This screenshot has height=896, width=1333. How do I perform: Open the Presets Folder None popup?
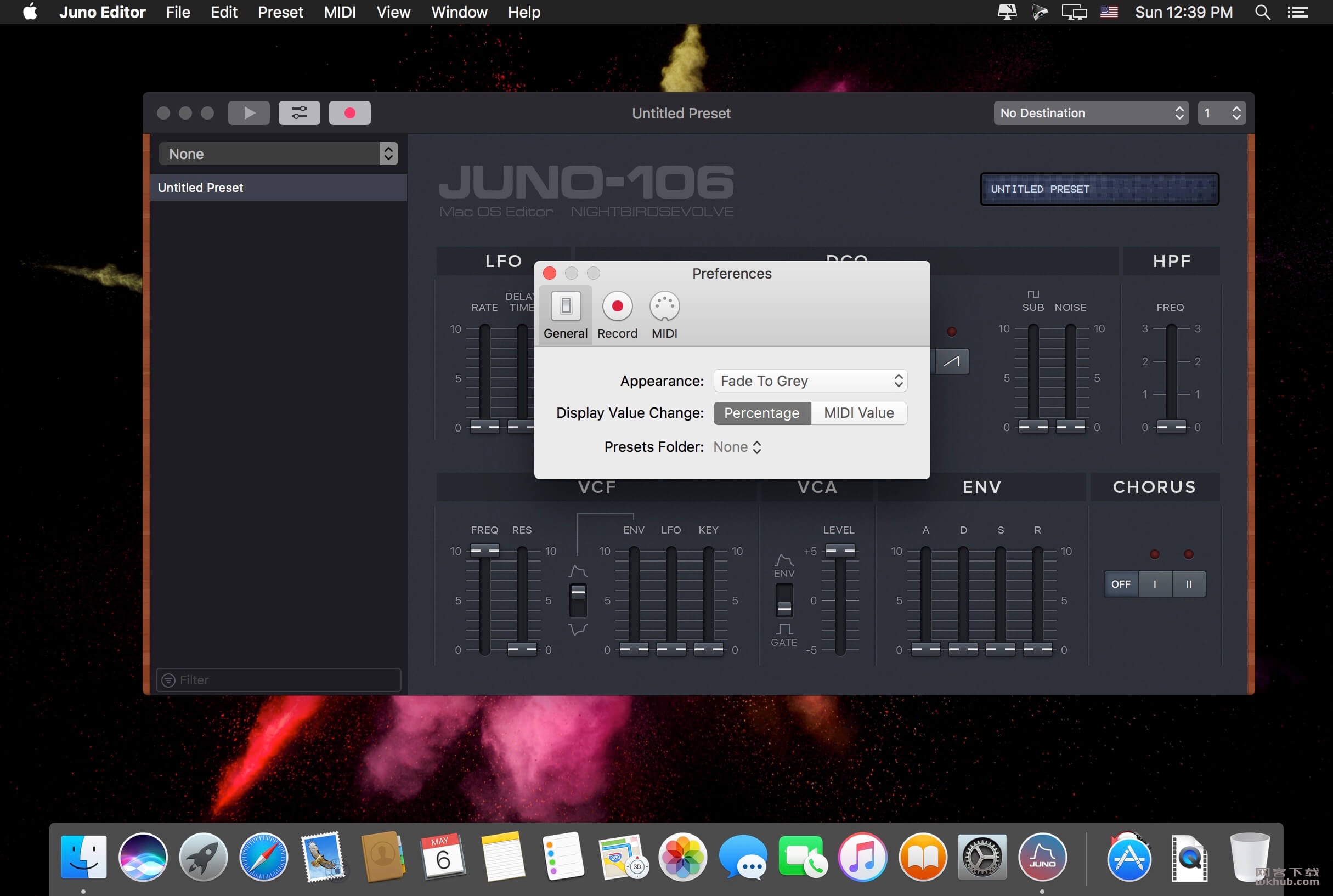pyautogui.click(x=737, y=447)
